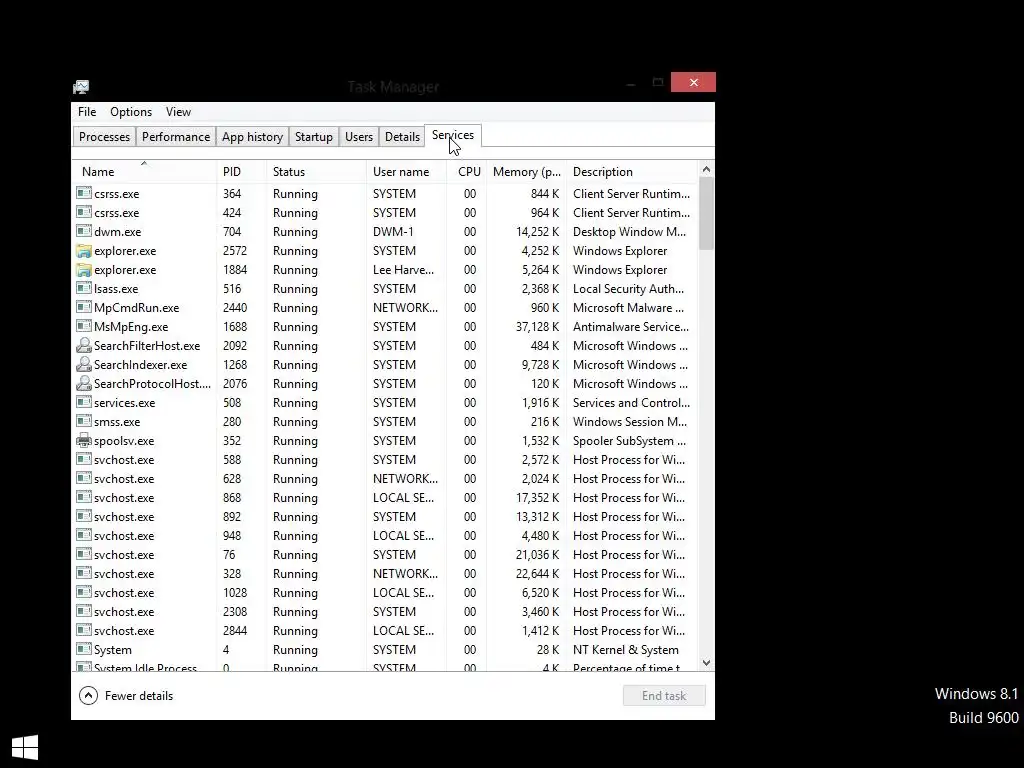Click explorer.exe folder icon for PID 2572
Viewport: 1024px width, 768px height.
click(x=84, y=250)
